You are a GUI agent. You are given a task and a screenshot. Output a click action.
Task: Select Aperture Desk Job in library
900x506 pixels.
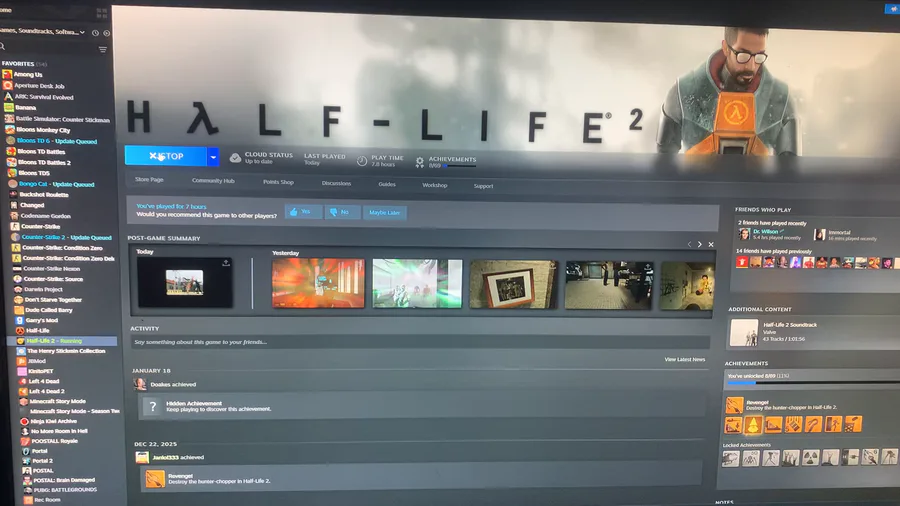coord(39,85)
